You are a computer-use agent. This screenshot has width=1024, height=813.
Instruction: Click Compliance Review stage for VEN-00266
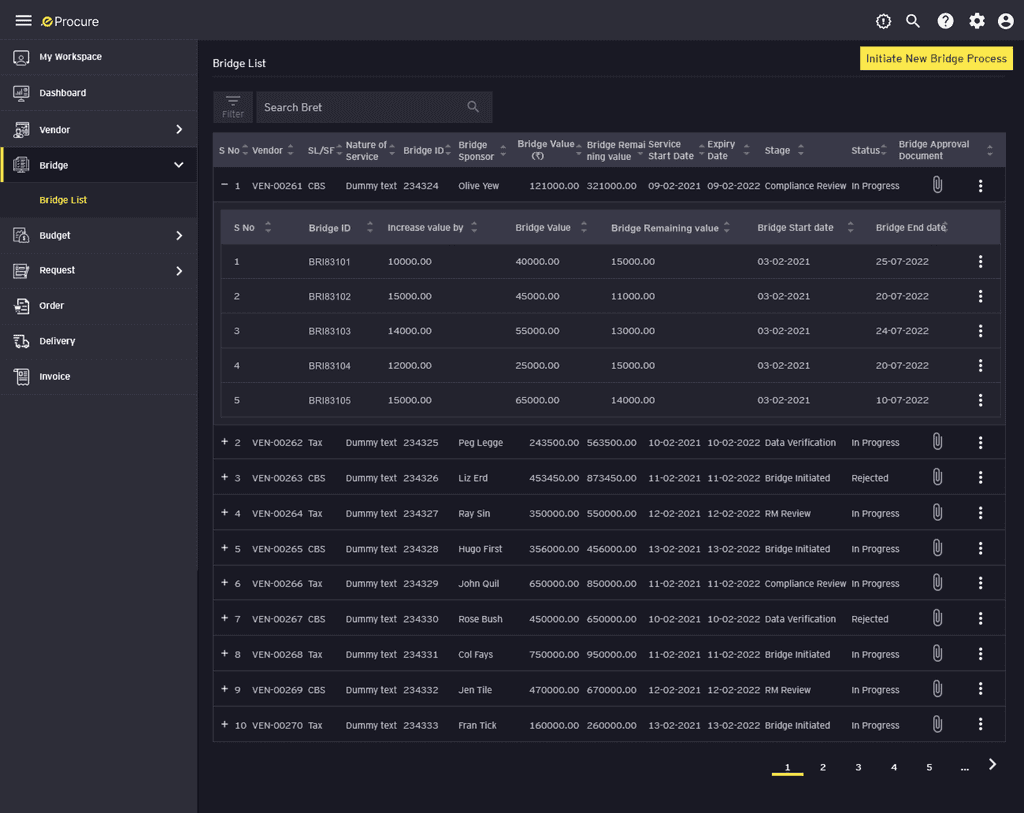805,584
